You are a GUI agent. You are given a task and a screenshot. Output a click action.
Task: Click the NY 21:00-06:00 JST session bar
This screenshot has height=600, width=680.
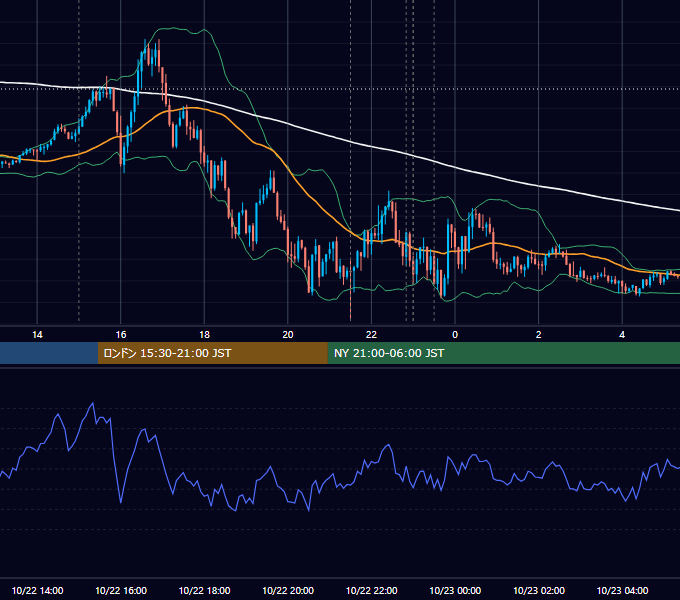503,353
